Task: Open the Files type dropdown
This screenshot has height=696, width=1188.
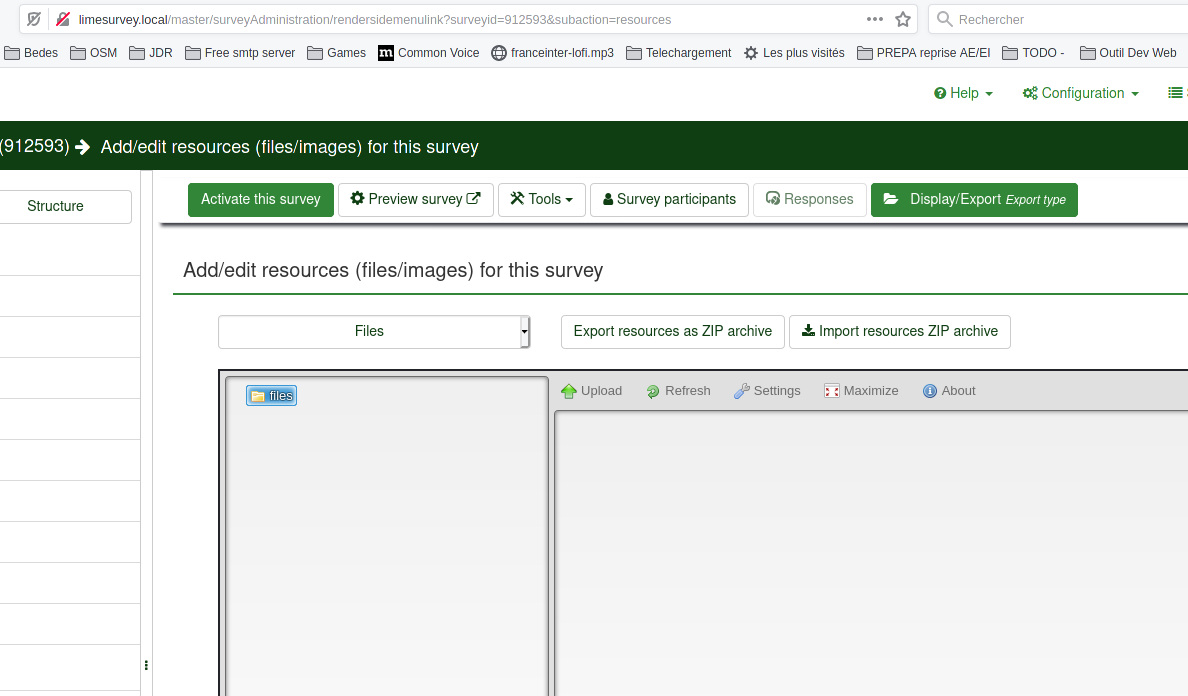Action: [x=373, y=331]
